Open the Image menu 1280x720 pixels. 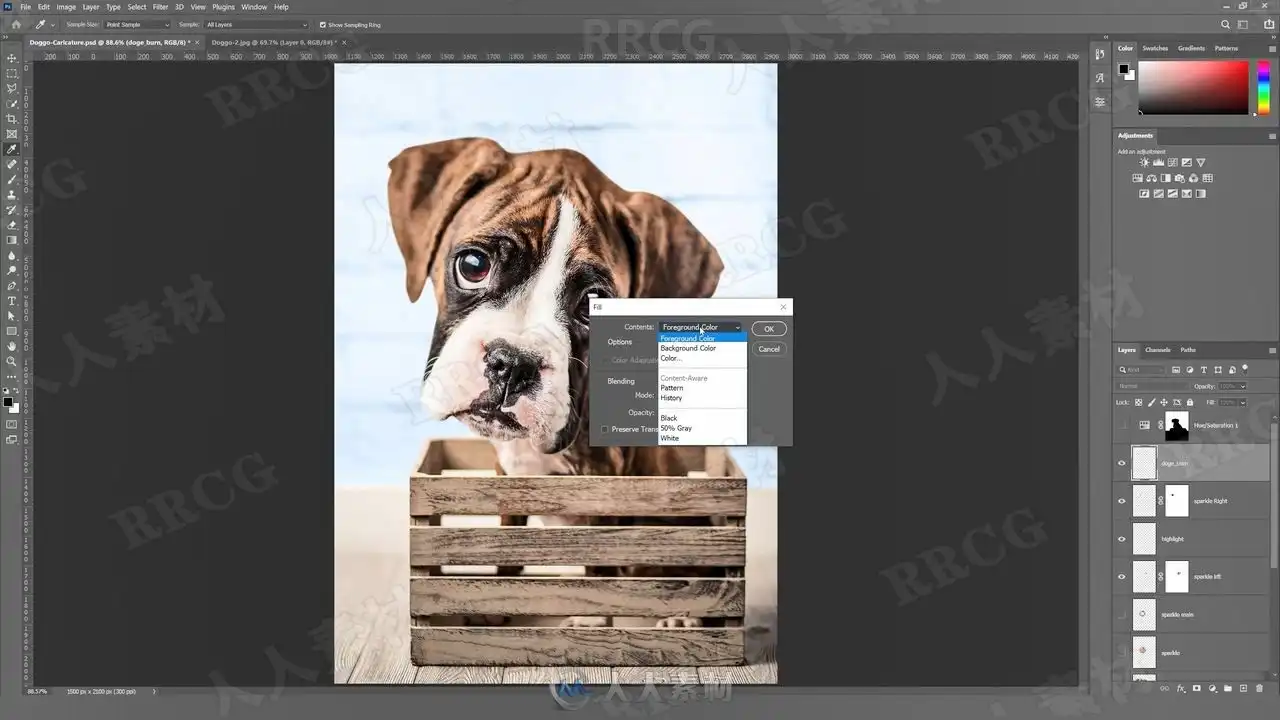click(x=66, y=7)
